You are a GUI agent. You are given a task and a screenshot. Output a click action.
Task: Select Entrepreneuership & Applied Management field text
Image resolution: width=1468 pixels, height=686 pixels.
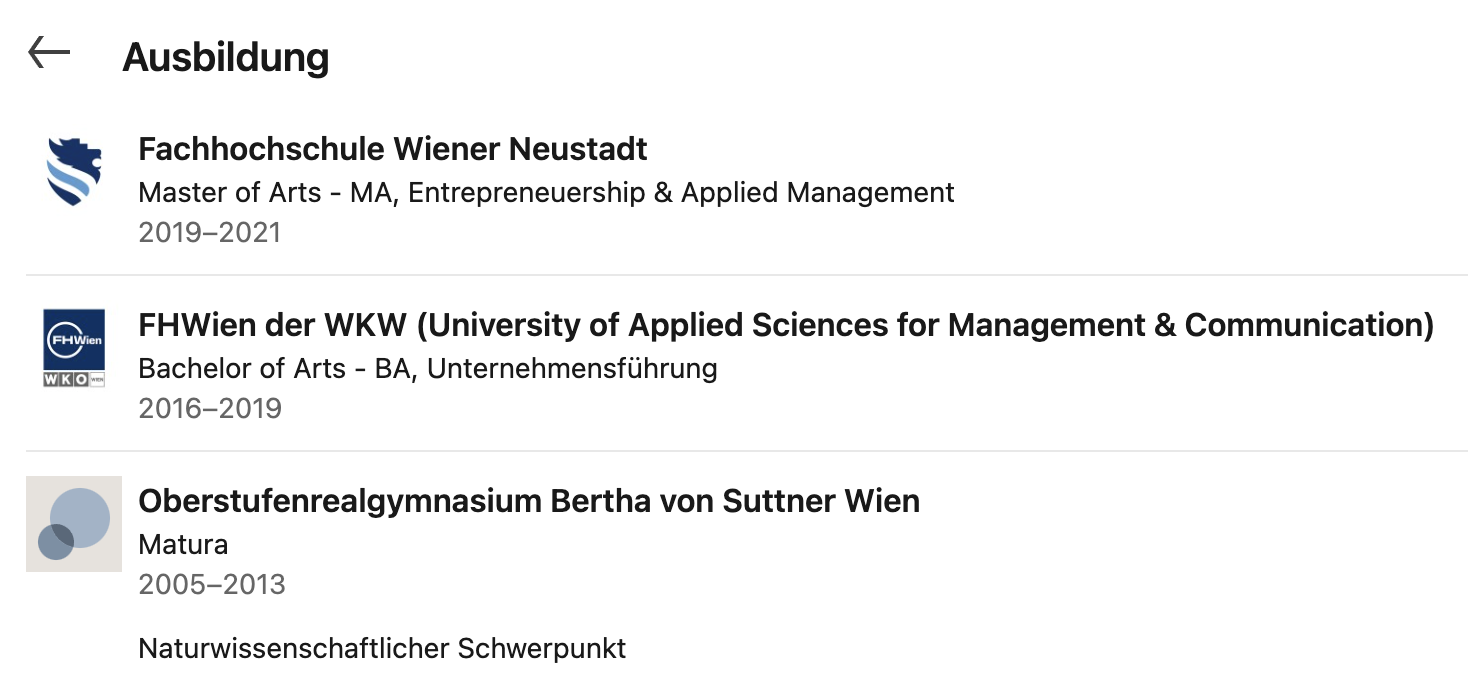[681, 192]
